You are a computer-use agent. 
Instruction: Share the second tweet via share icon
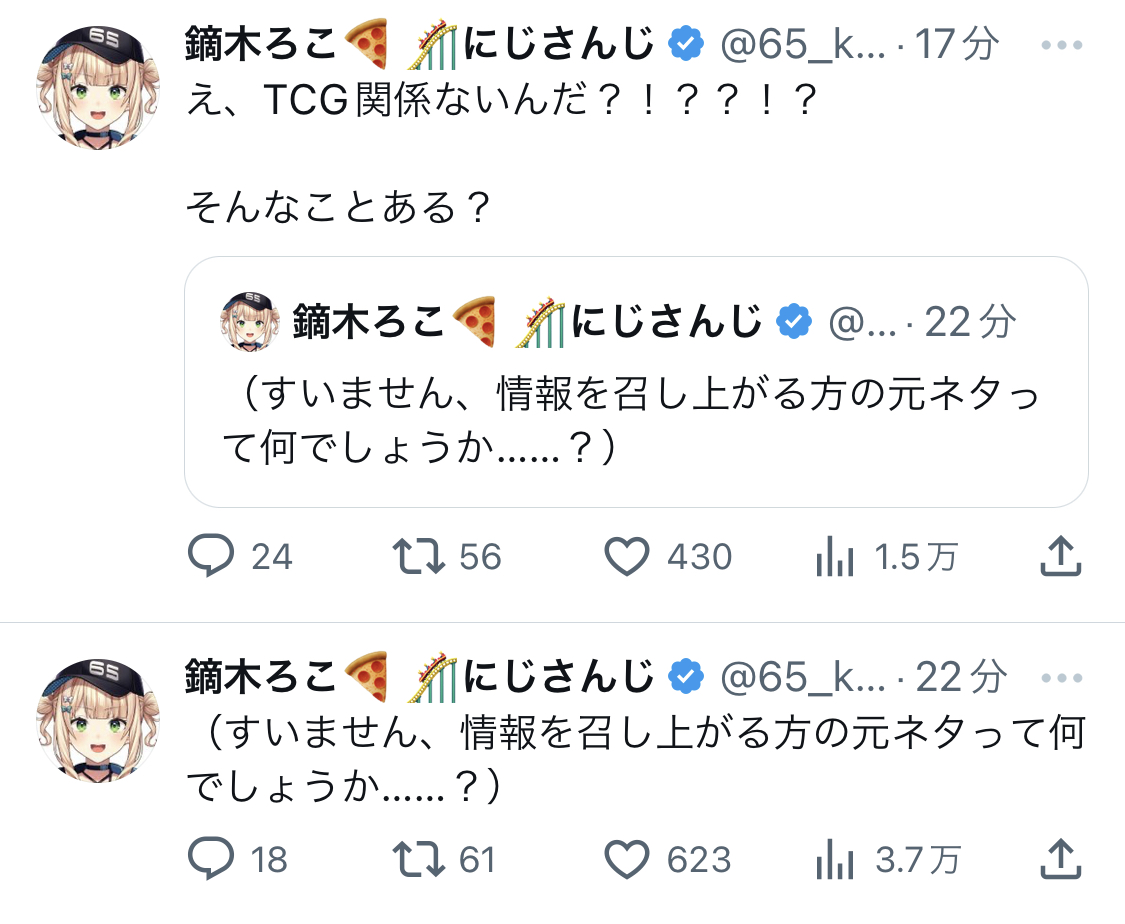(x=1061, y=859)
